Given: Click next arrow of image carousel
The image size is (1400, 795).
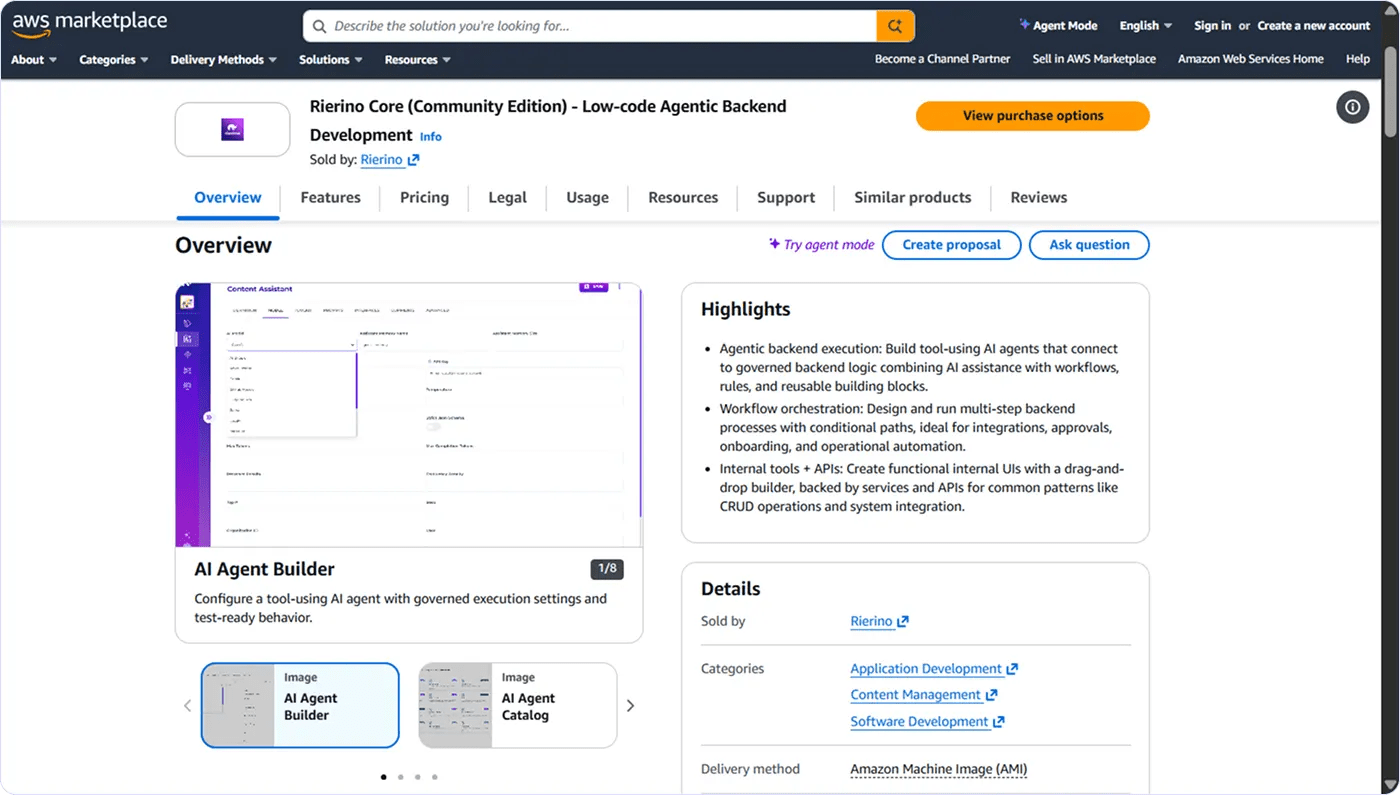Looking at the screenshot, I should tap(630, 706).
